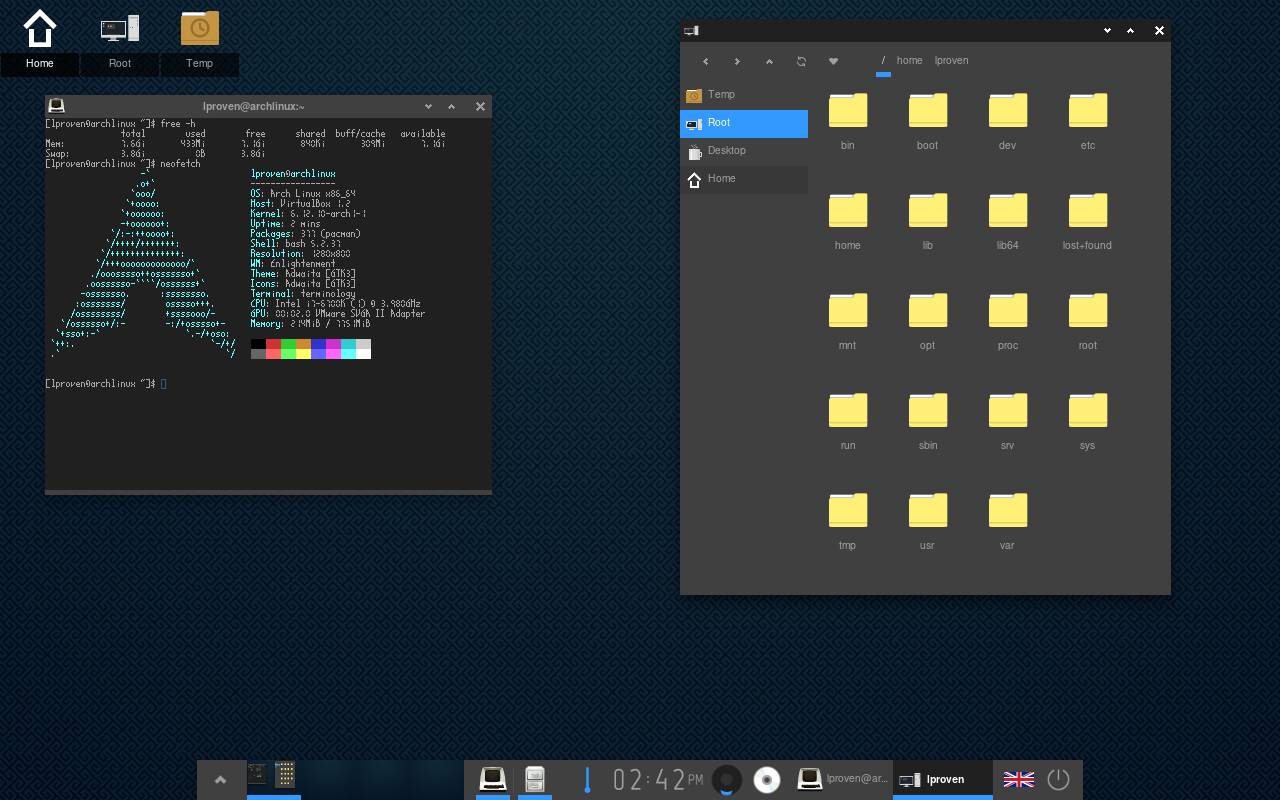Click the temperature gauge in shelf
This screenshot has width=1280, height=800.
[x=587, y=780]
